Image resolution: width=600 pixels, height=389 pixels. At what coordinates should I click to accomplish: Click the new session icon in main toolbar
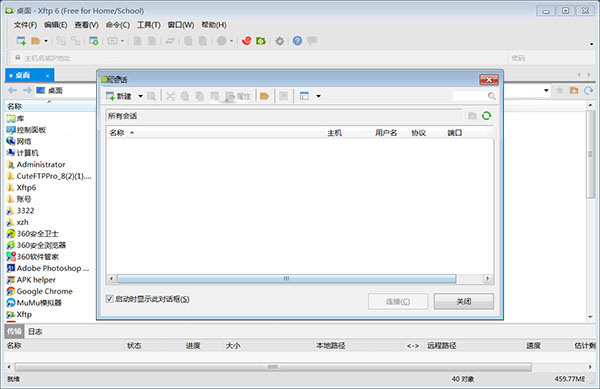coord(21,41)
